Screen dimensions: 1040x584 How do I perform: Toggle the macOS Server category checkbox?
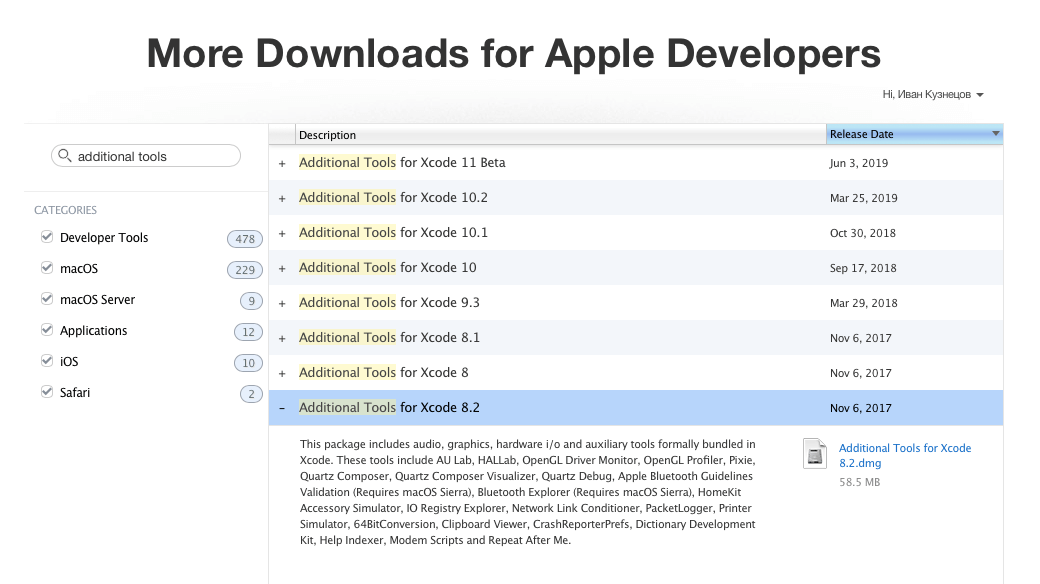pos(47,299)
